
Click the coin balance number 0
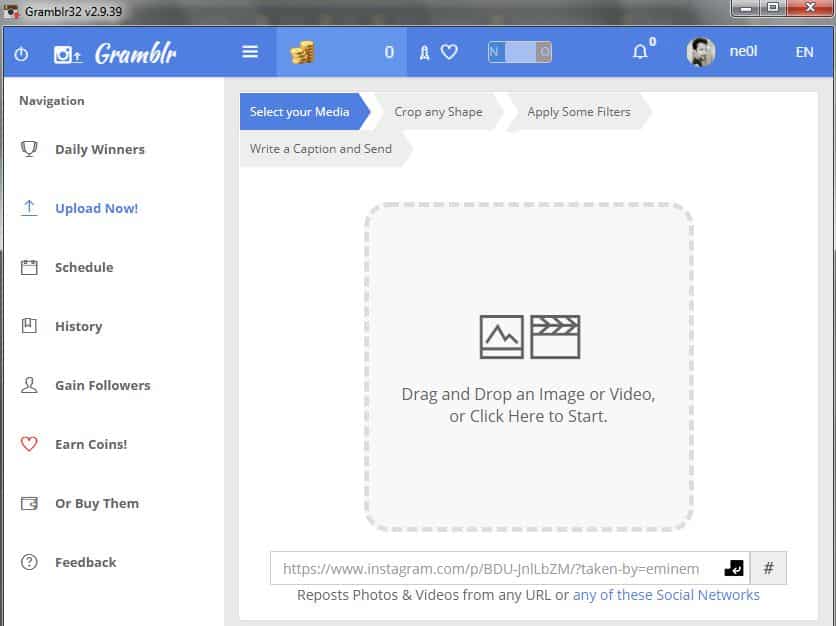coord(389,52)
